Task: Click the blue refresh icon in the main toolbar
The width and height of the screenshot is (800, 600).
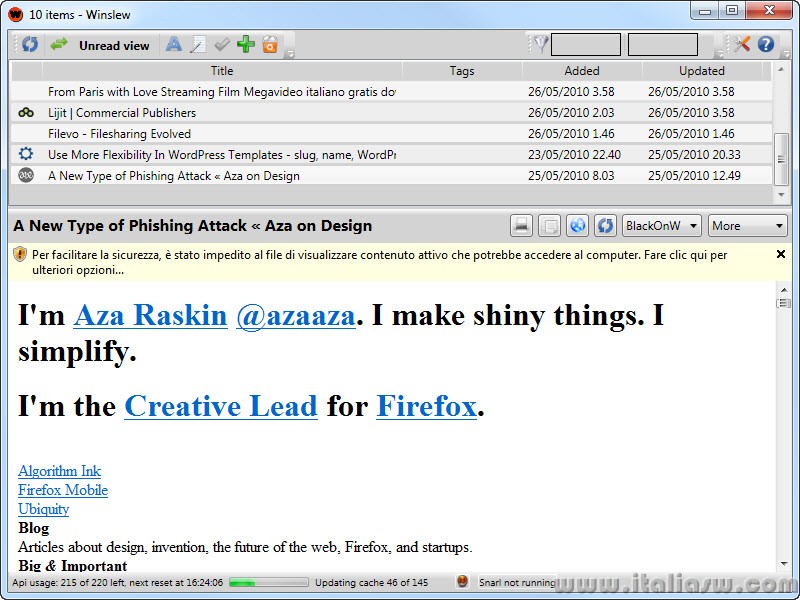Action: pos(30,45)
